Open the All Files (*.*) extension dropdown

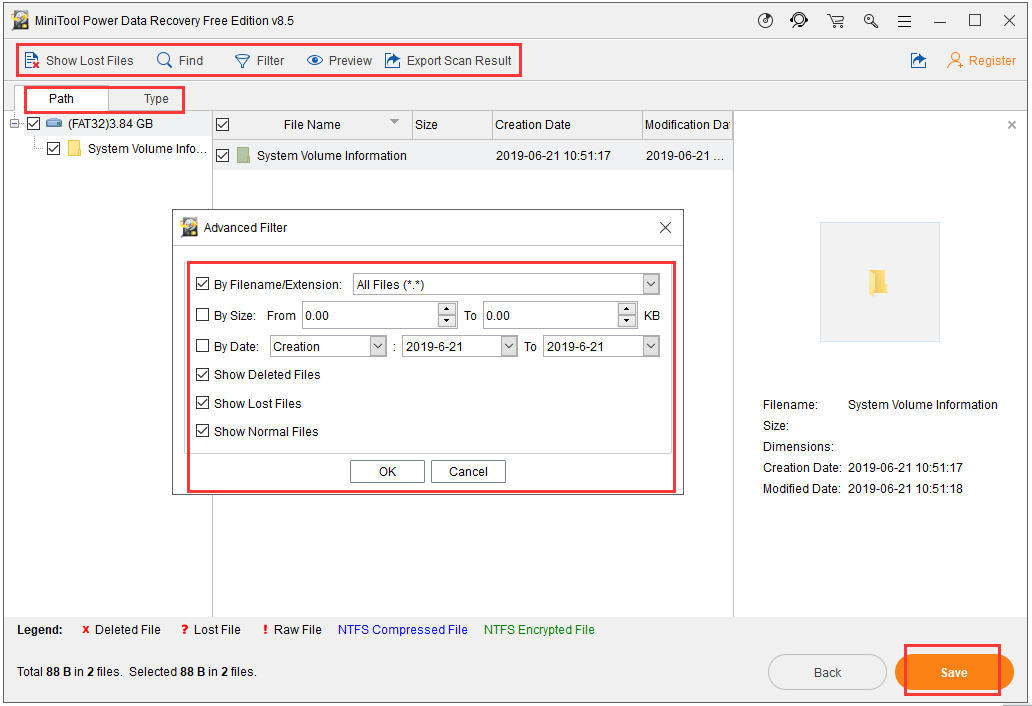point(651,285)
